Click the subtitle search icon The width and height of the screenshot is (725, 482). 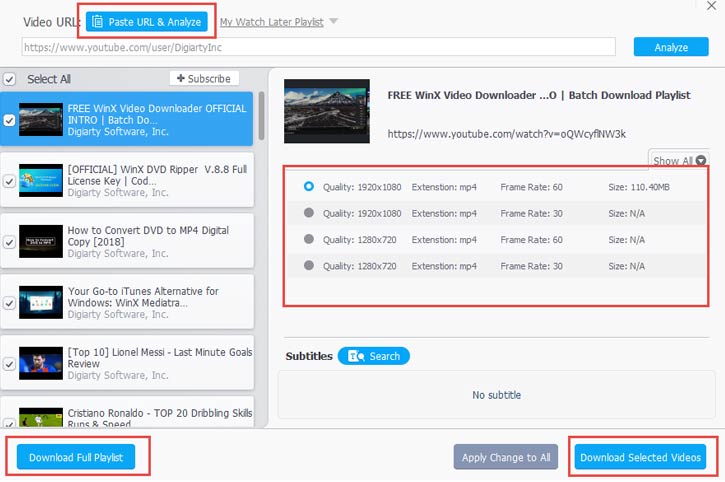coord(356,356)
